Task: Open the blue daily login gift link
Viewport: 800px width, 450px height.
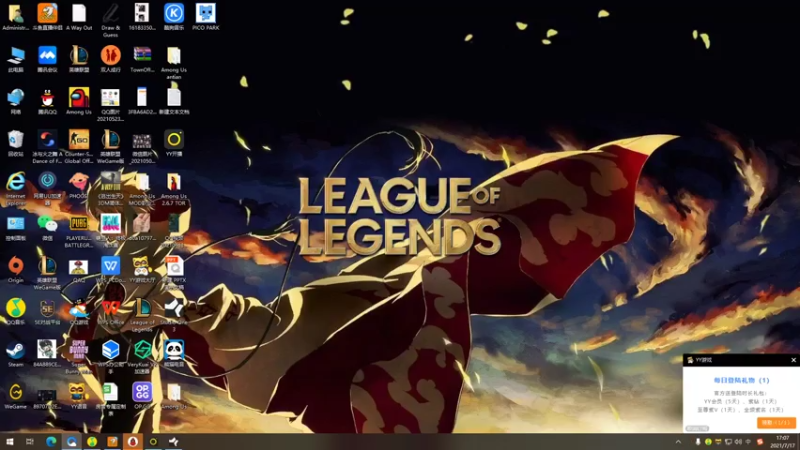Action: click(x=741, y=380)
